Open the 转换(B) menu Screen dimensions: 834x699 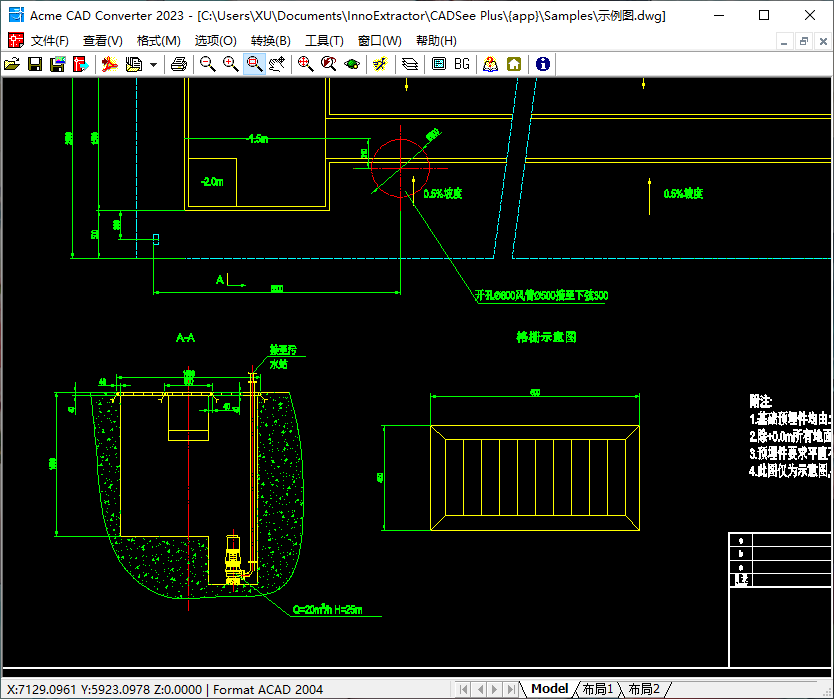click(271, 41)
